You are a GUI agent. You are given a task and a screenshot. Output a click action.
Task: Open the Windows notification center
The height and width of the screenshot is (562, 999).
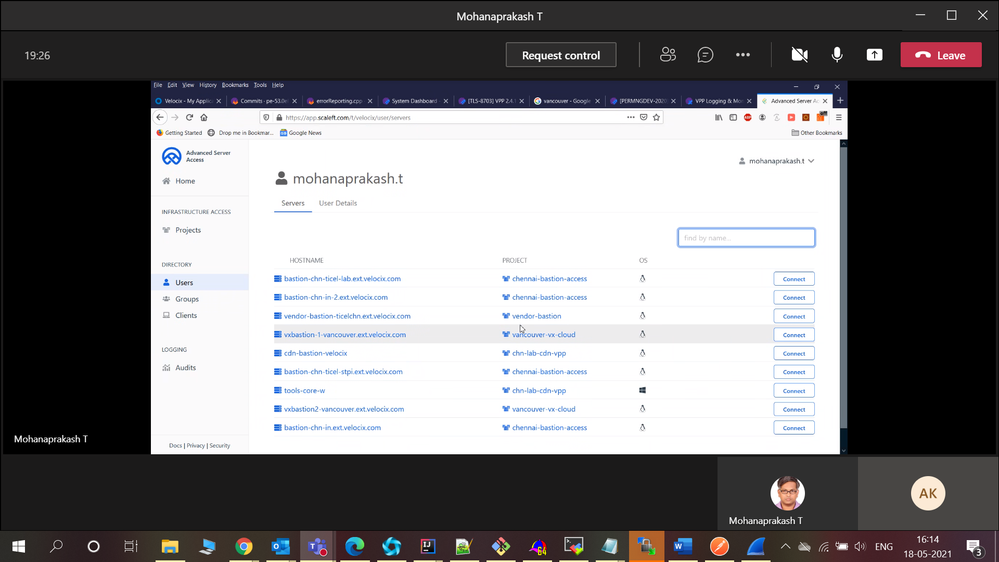coord(974,547)
